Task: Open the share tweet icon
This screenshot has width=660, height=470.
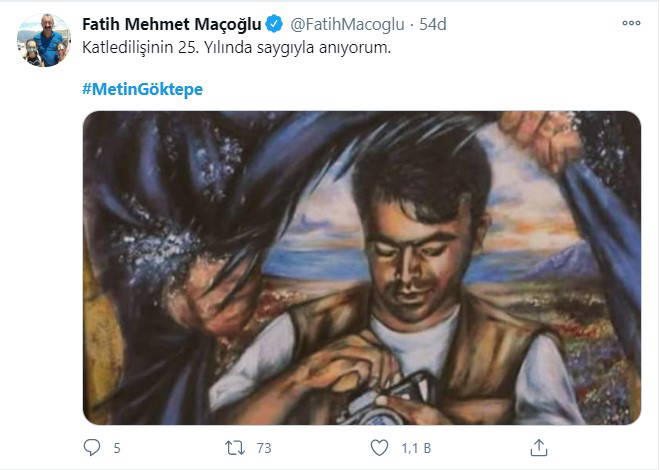Action: 538,448
